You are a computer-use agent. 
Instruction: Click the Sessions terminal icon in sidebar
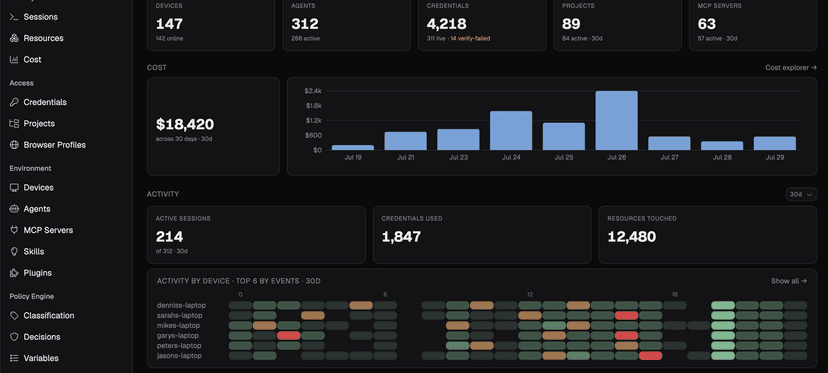click(x=14, y=17)
